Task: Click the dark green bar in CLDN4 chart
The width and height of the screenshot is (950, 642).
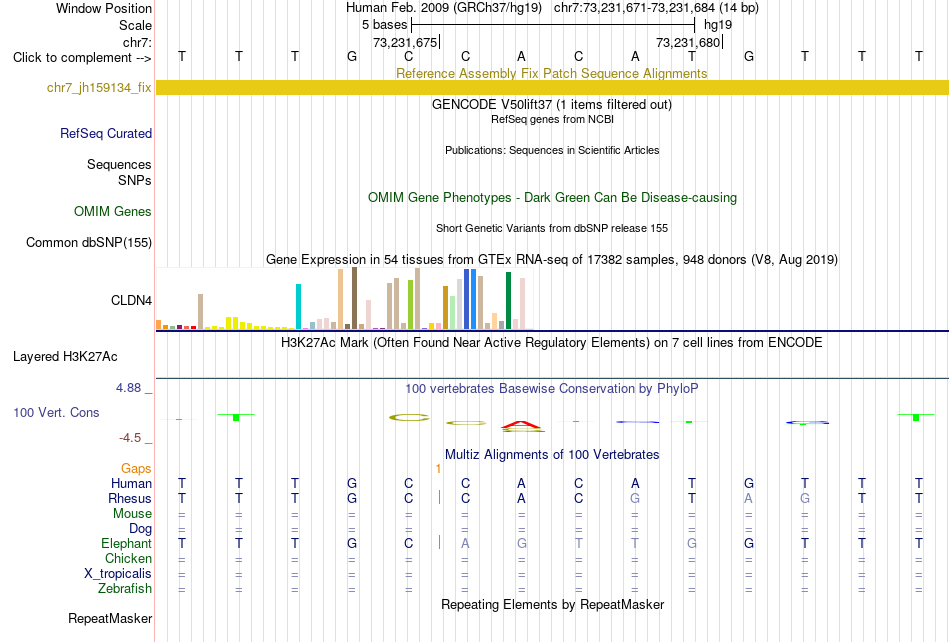Action: click(508, 300)
